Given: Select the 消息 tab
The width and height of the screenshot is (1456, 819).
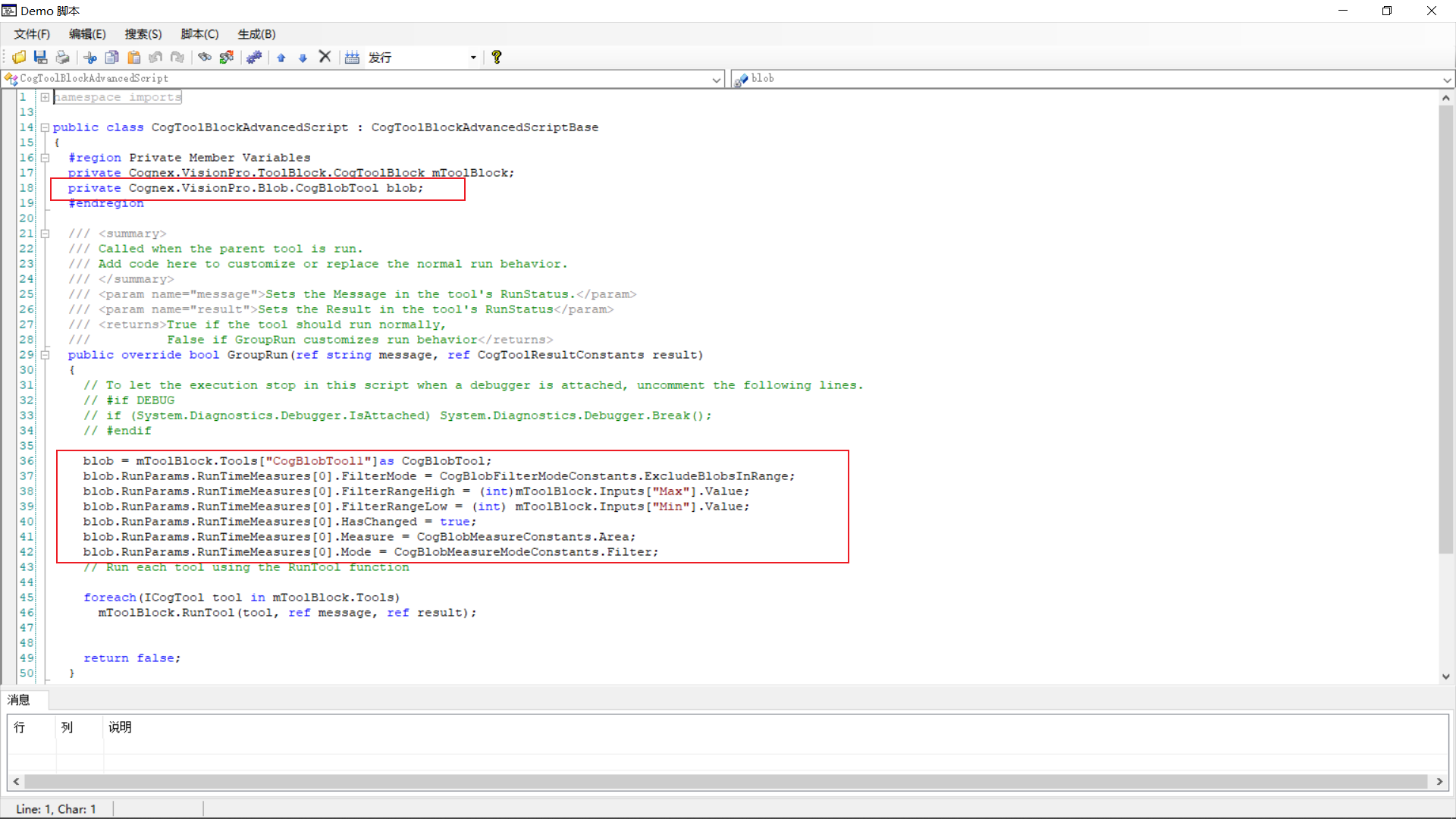Looking at the screenshot, I should (20, 700).
